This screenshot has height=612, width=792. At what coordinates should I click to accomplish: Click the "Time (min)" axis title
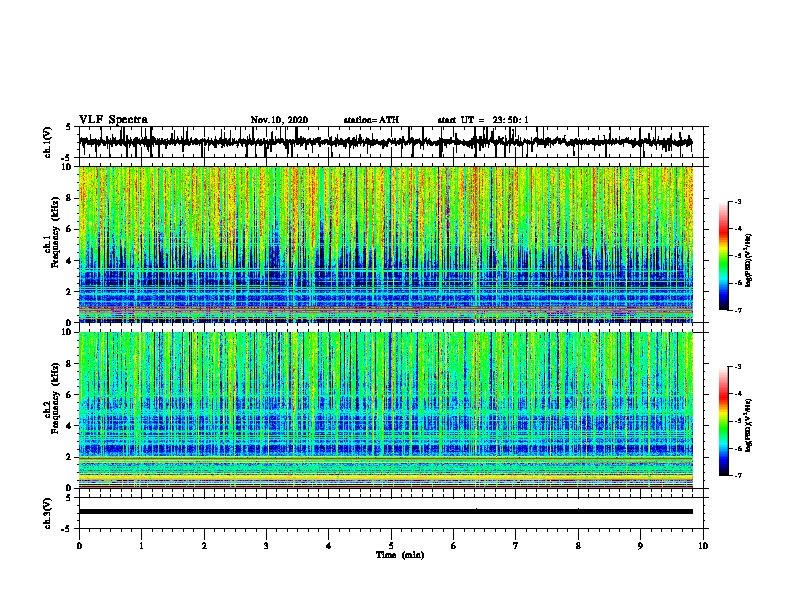[x=400, y=555]
